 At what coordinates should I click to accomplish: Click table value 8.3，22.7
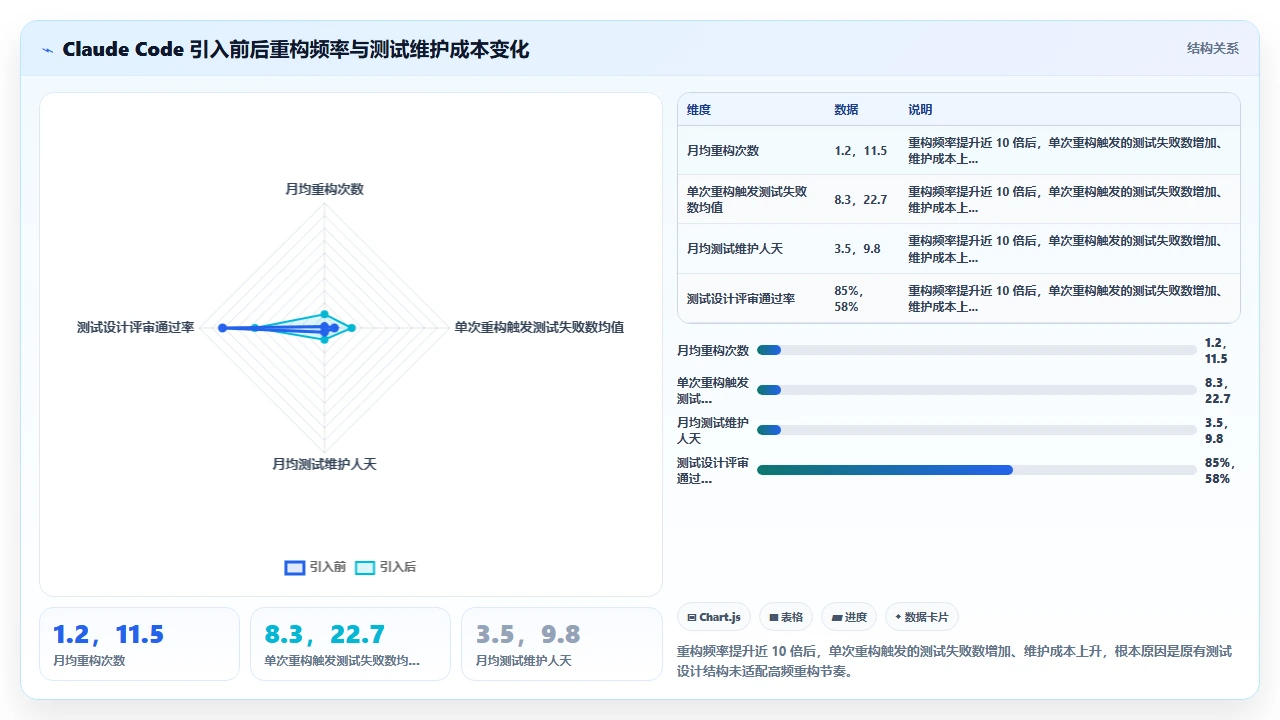(x=860, y=200)
